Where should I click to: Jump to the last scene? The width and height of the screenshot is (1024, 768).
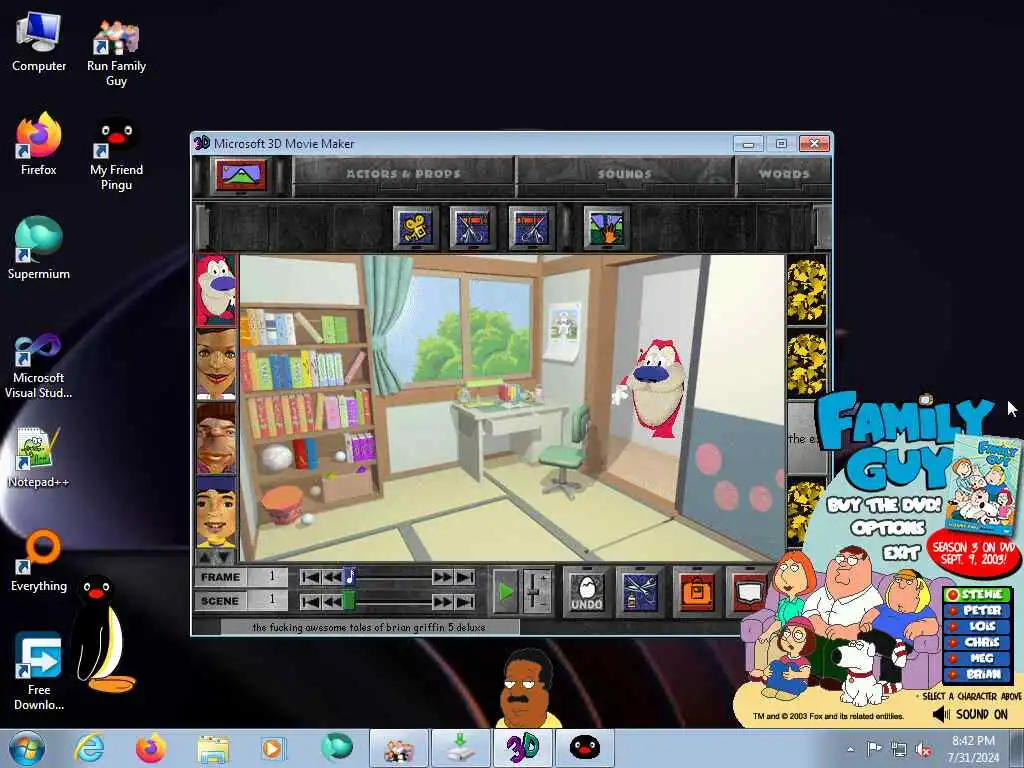[x=465, y=601]
